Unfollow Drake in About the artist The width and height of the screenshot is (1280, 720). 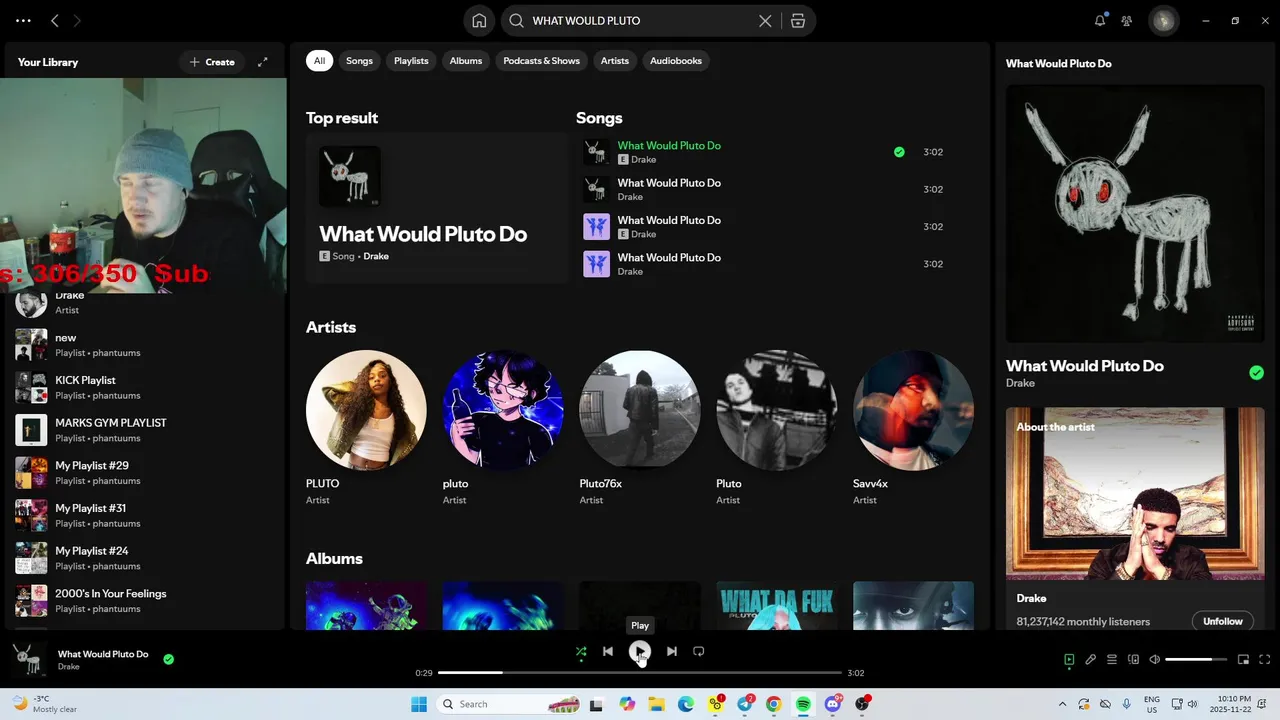pyautogui.click(x=1222, y=621)
